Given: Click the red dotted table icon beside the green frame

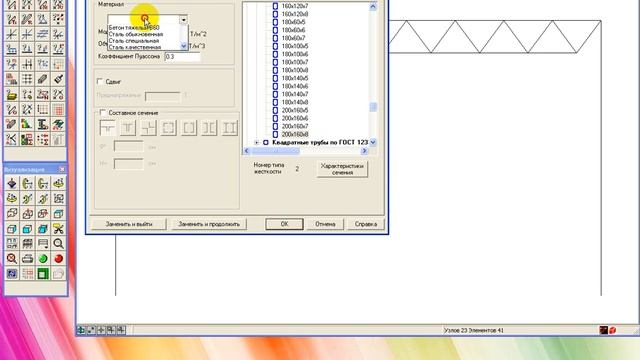Looking at the screenshot, I should 27,273.
